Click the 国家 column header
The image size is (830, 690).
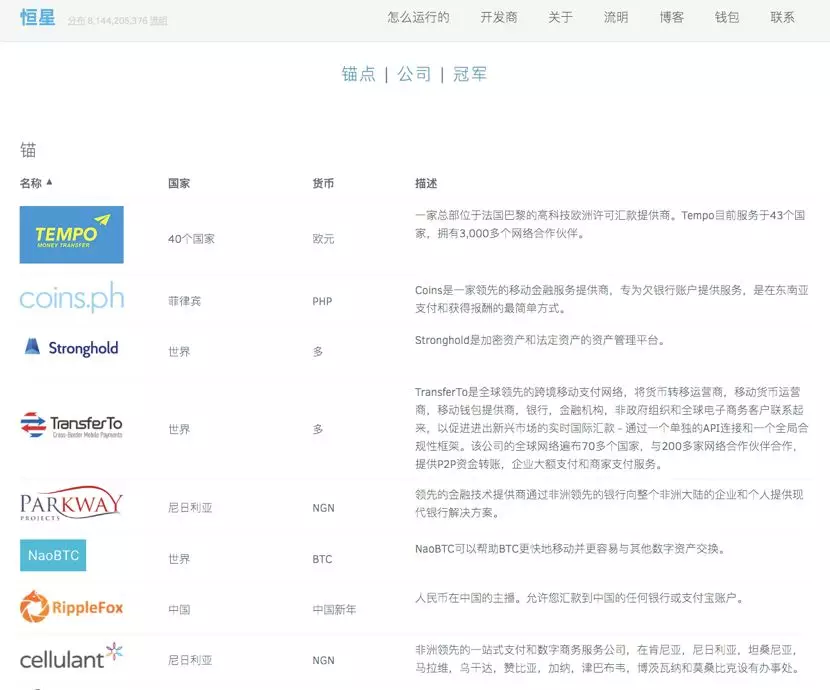pos(179,184)
